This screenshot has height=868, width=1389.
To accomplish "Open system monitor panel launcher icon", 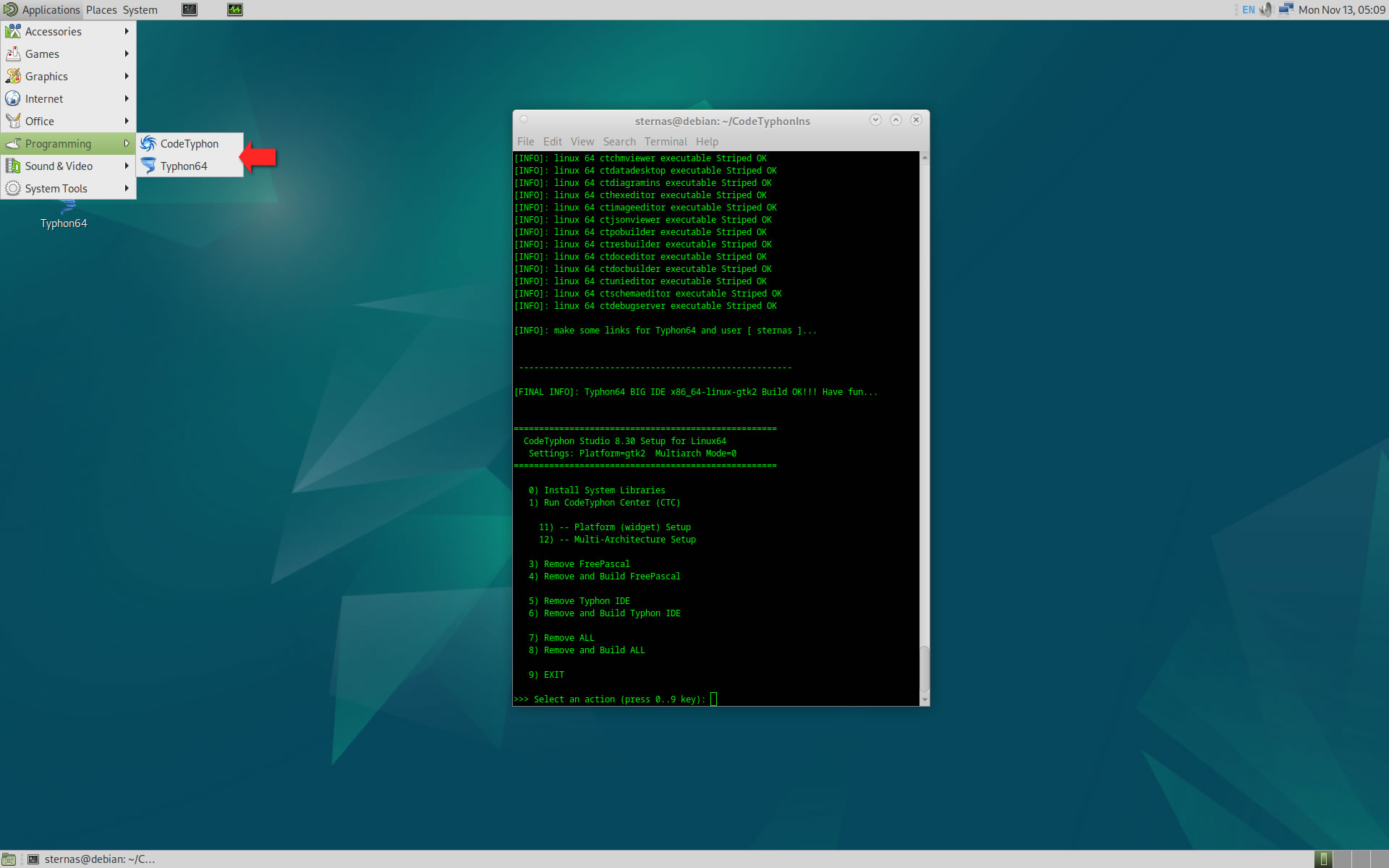I will click(x=235, y=10).
